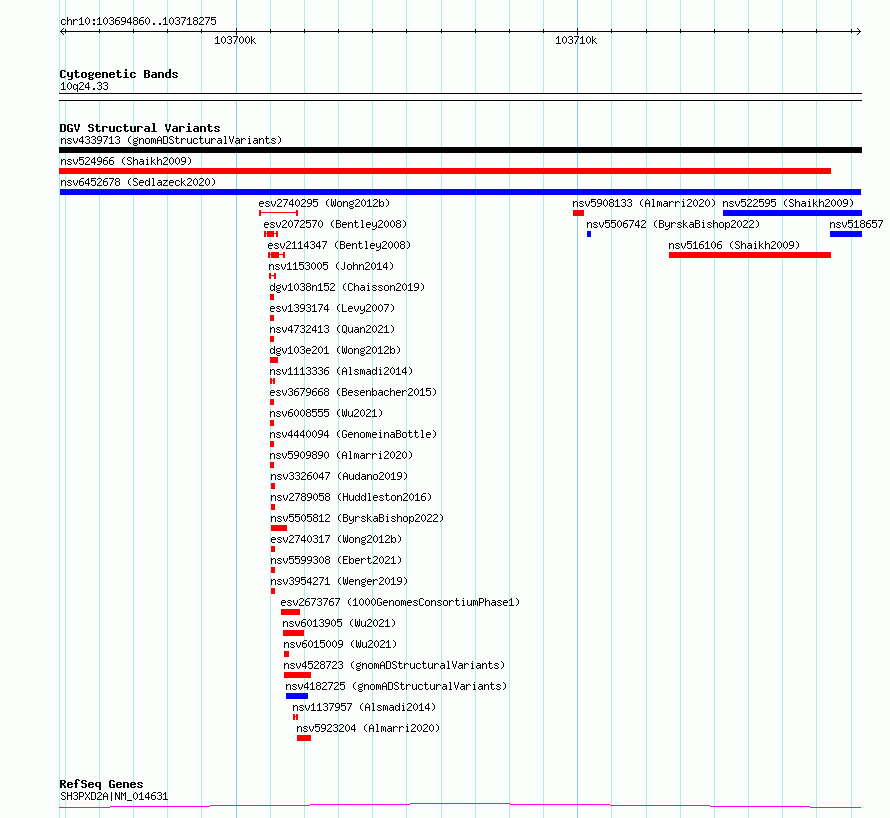Open nsv6013905 (Wu2021) label
The height and width of the screenshot is (818, 890).
click(339, 623)
